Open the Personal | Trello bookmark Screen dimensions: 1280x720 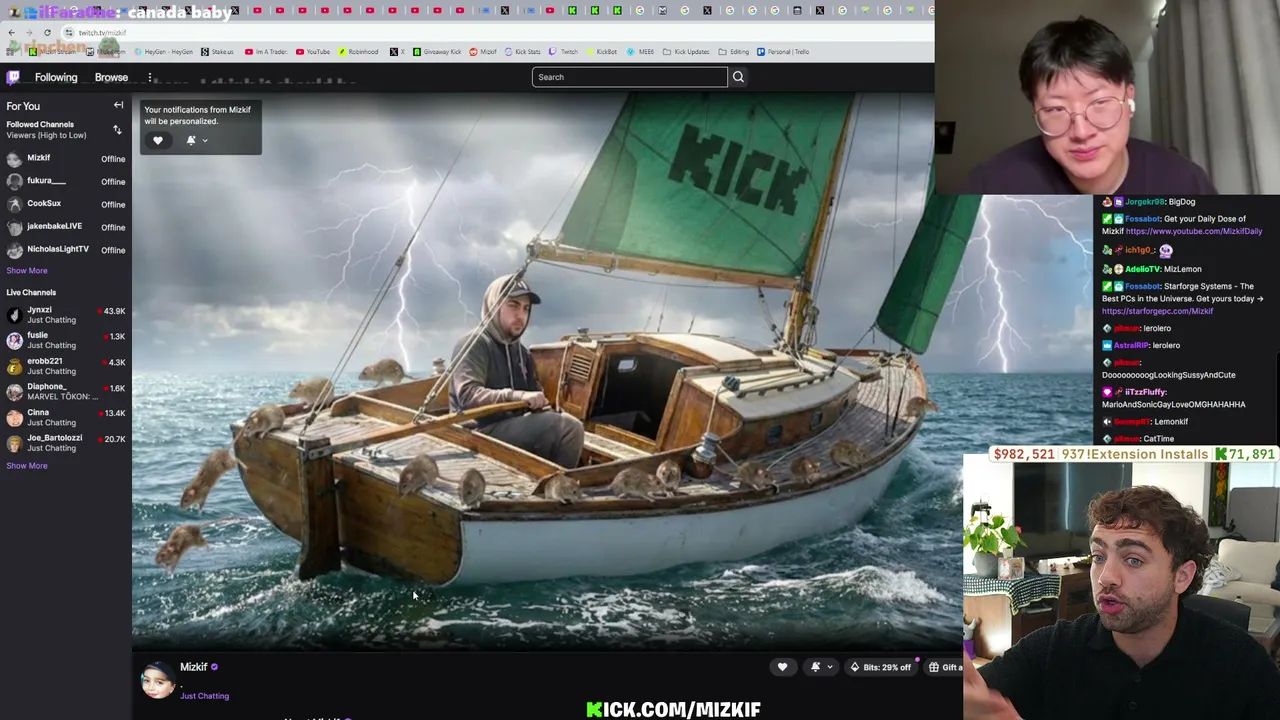pyautogui.click(x=783, y=52)
